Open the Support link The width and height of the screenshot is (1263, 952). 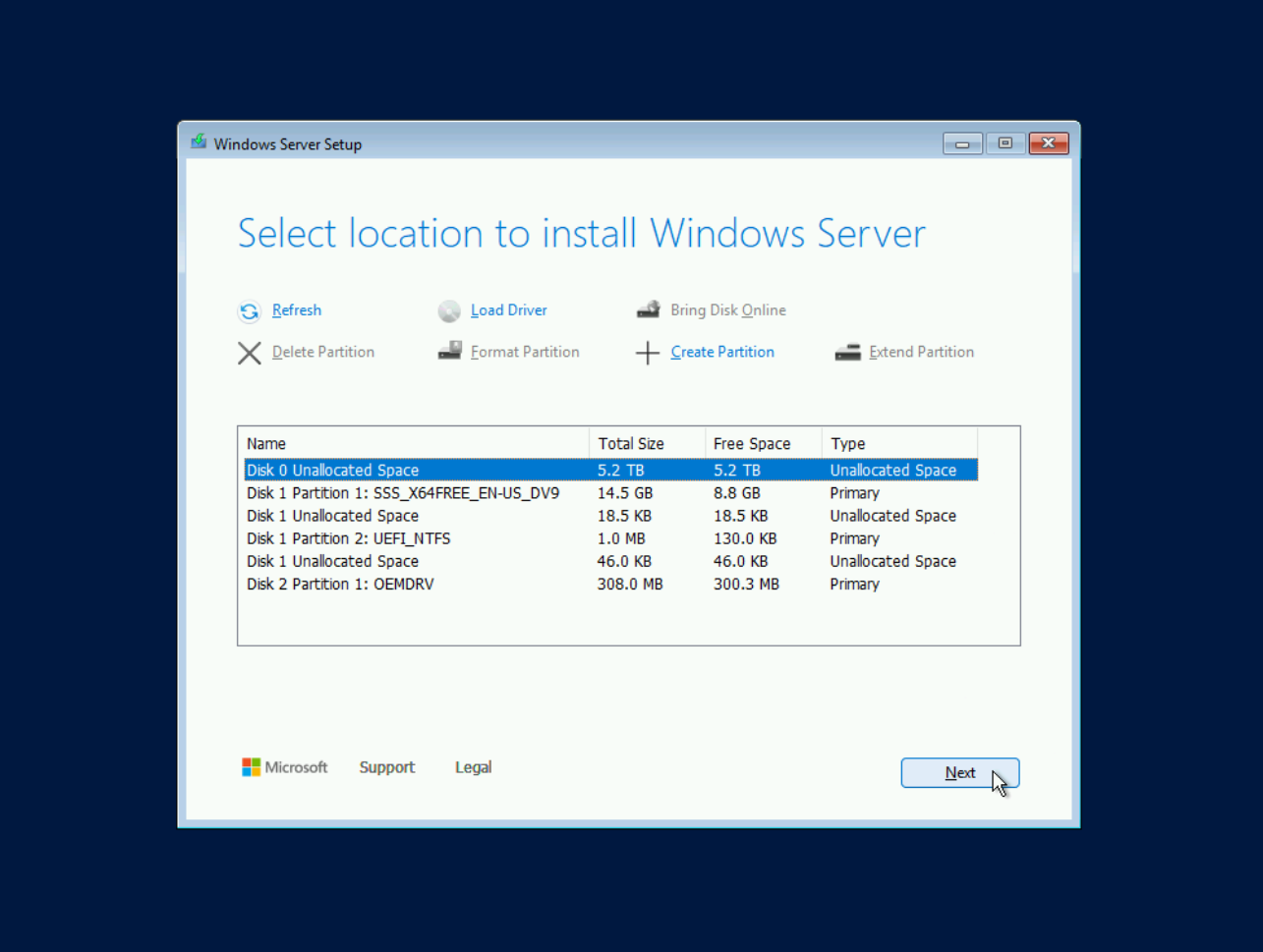click(387, 767)
